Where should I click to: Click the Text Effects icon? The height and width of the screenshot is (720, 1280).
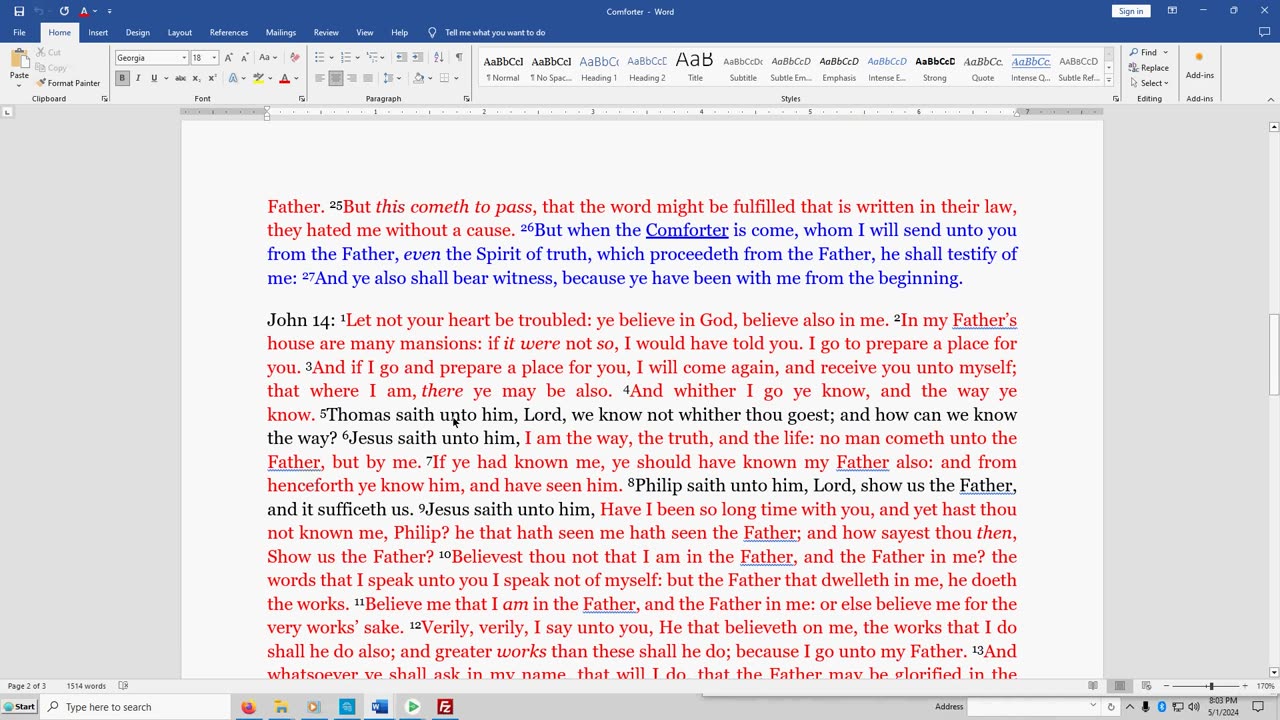tap(235, 78)
